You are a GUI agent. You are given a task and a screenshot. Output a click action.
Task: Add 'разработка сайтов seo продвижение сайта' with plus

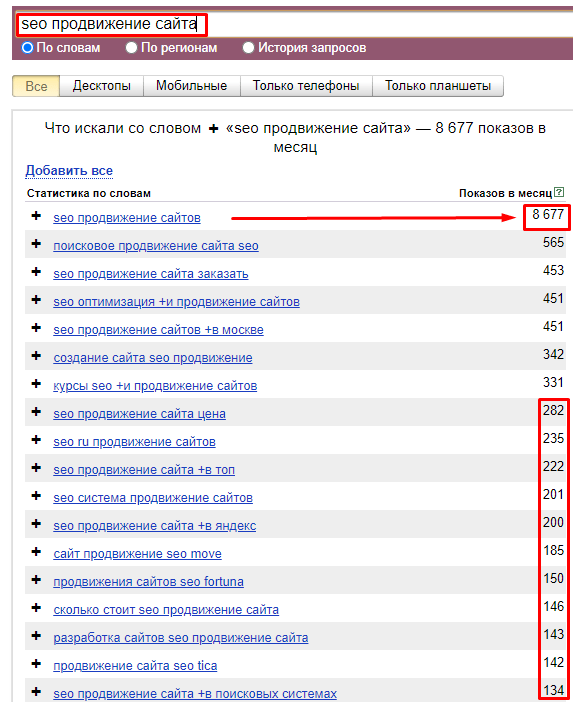click(x=36, y=636)
